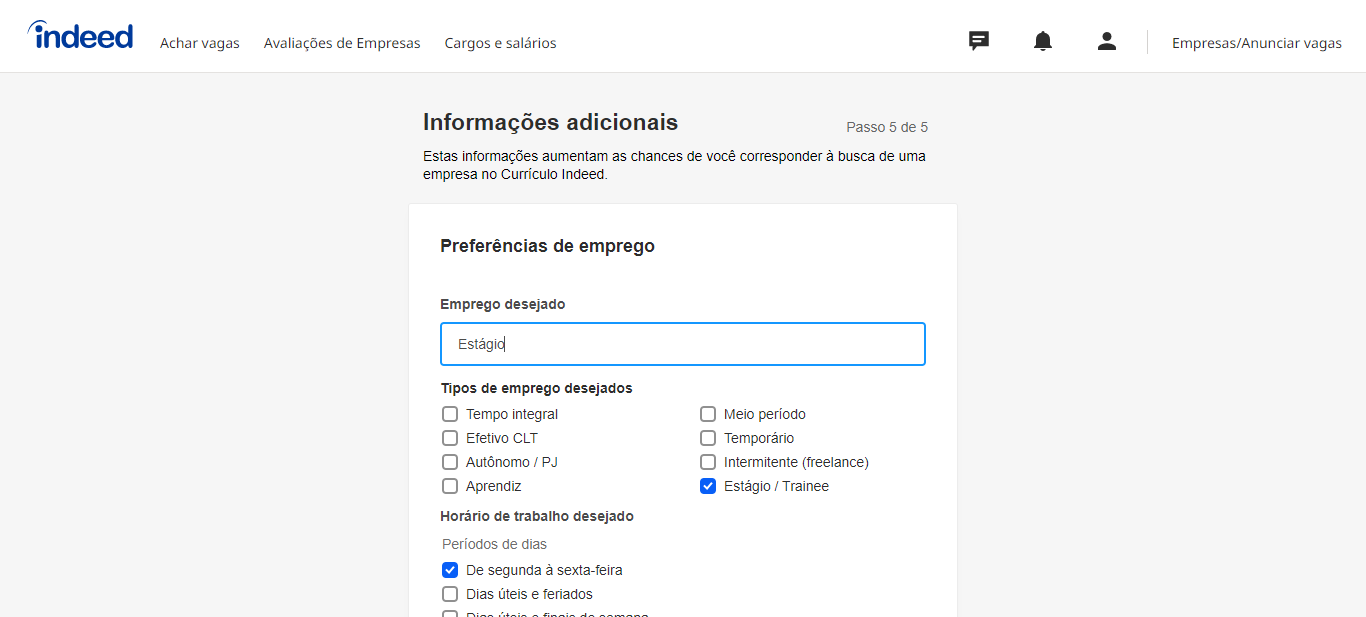The width and height of the screenshot is (1366, 617).
Task: Click Empresas/Anunciar vagas link
Action: click(1257, 43)
